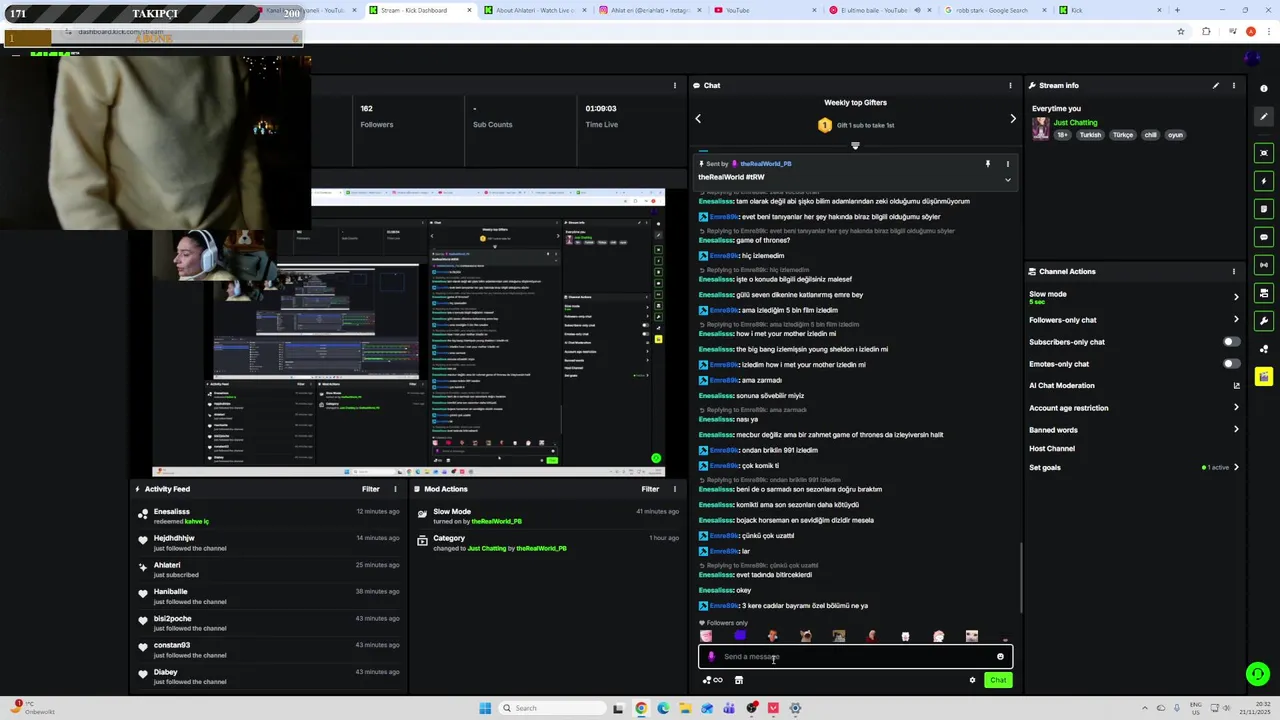This screenshot has height=720, width=1280.
Task: Select the pencil edit icon in right sidebar
Action: click(1264, 117)
